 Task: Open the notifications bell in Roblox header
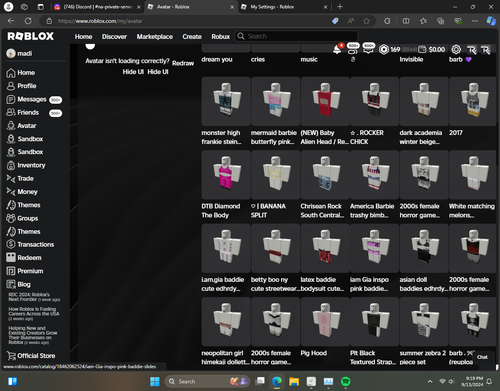[x=337, y=49]
